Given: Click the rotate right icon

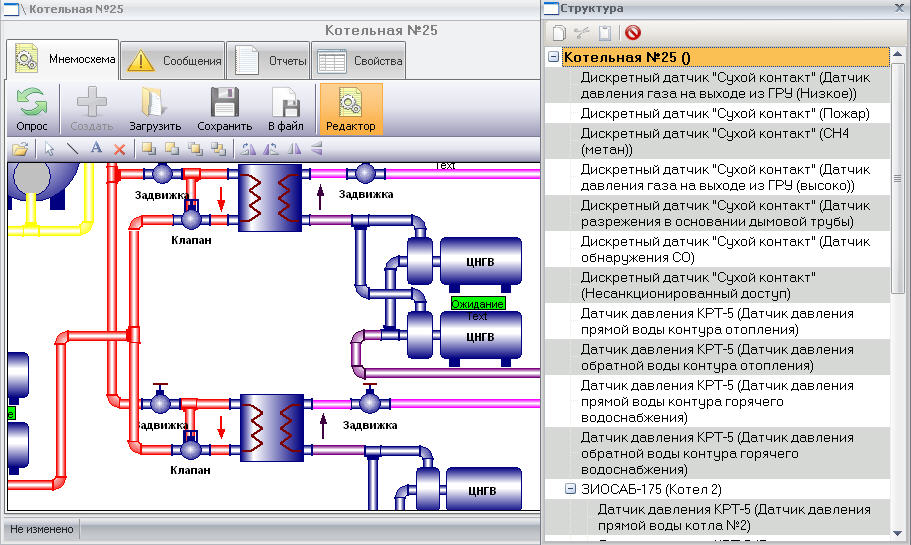Looking at the screenshot, I should tap(271, 149).
